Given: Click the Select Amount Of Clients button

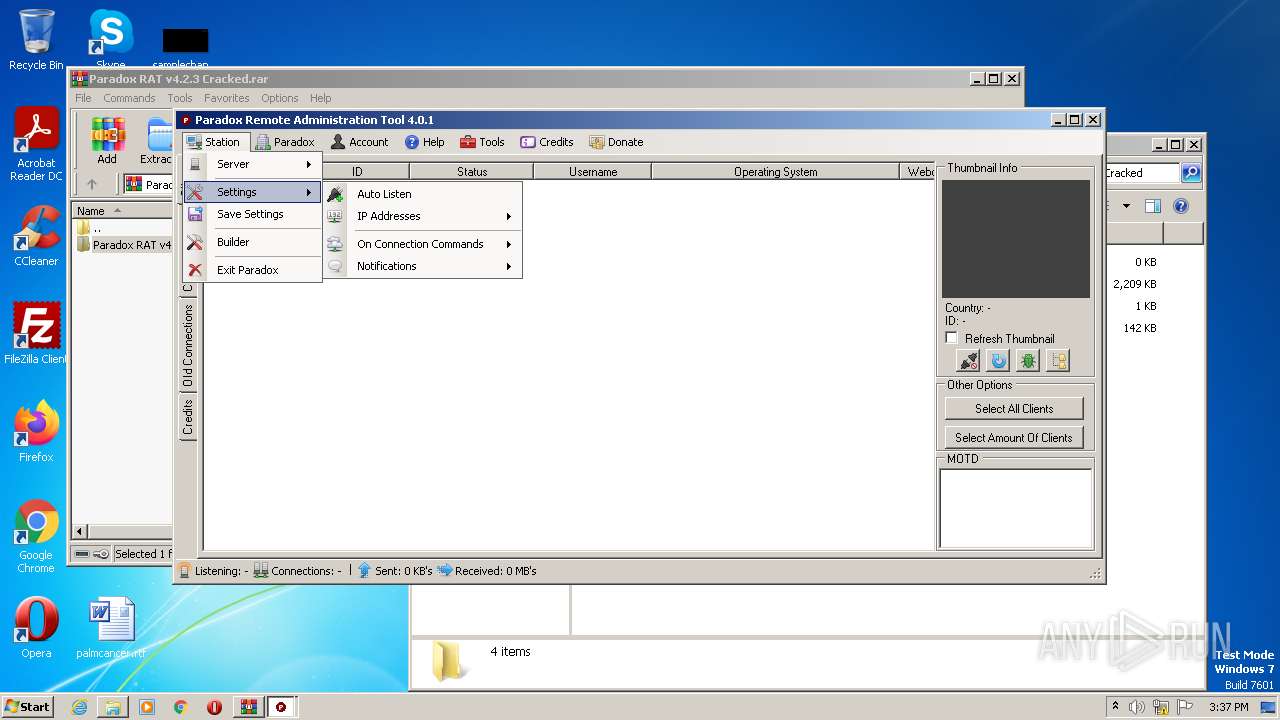Looking at the screenshot, I should [x=1014, y=437].
